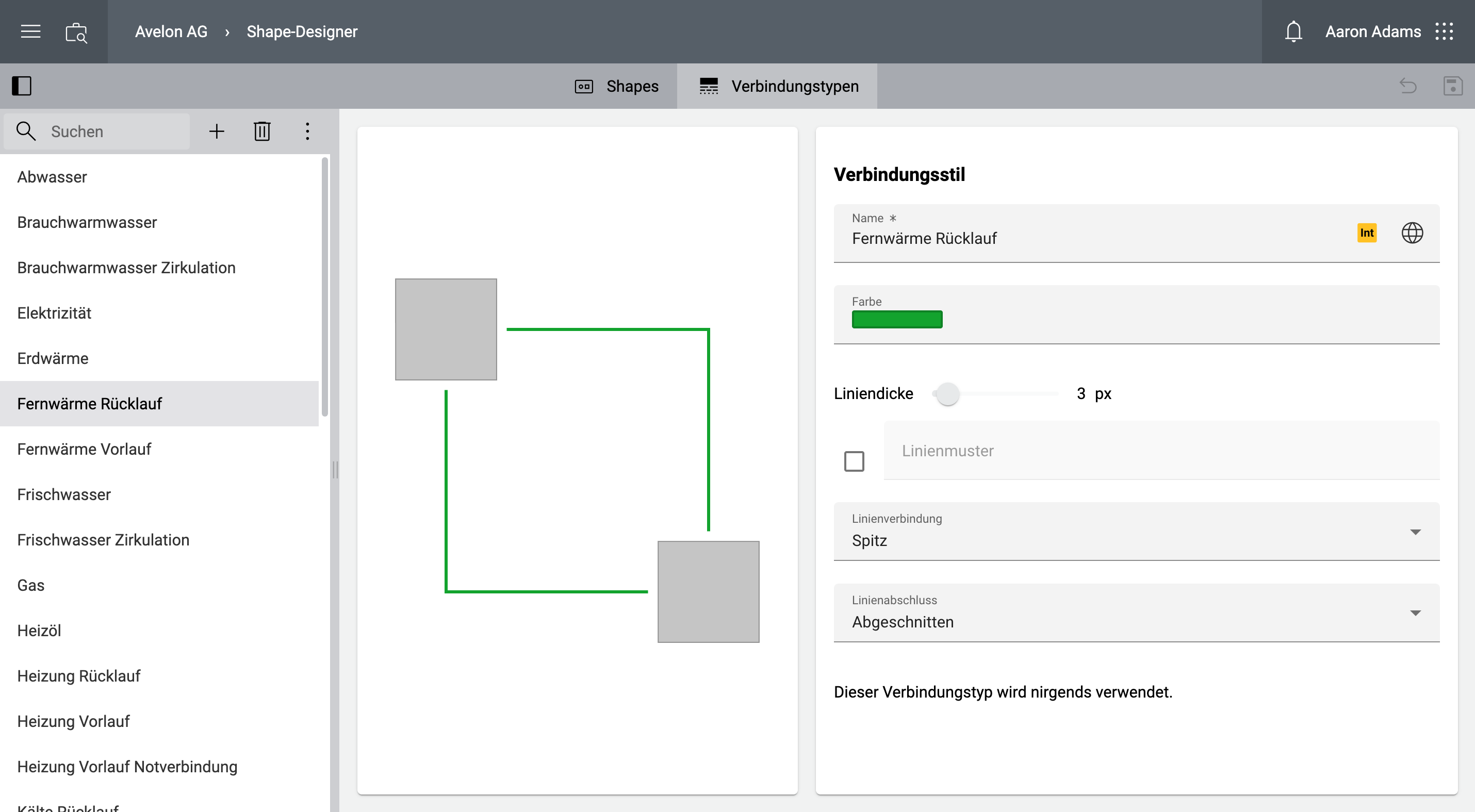Click the yellow Int badge

(x=1367, y=233)
